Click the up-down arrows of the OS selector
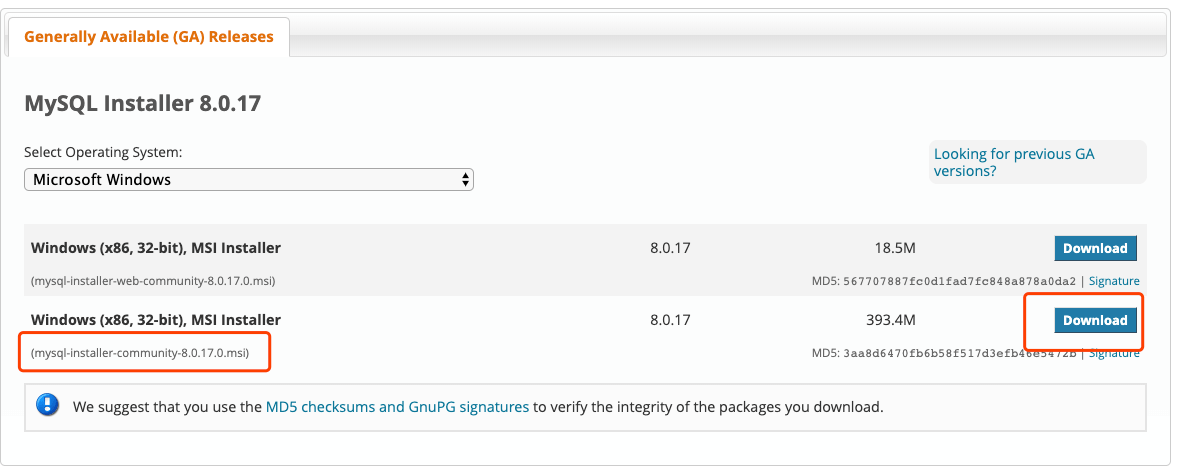 (x=465, y=179)
